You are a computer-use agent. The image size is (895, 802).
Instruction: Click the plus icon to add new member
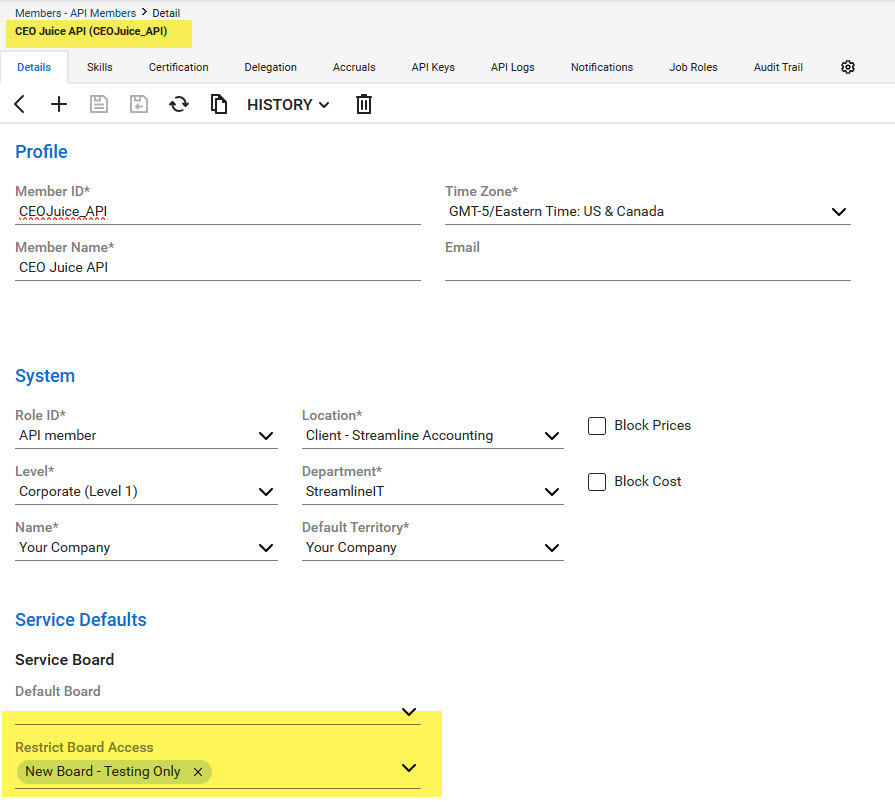click(x=59, y=104)
